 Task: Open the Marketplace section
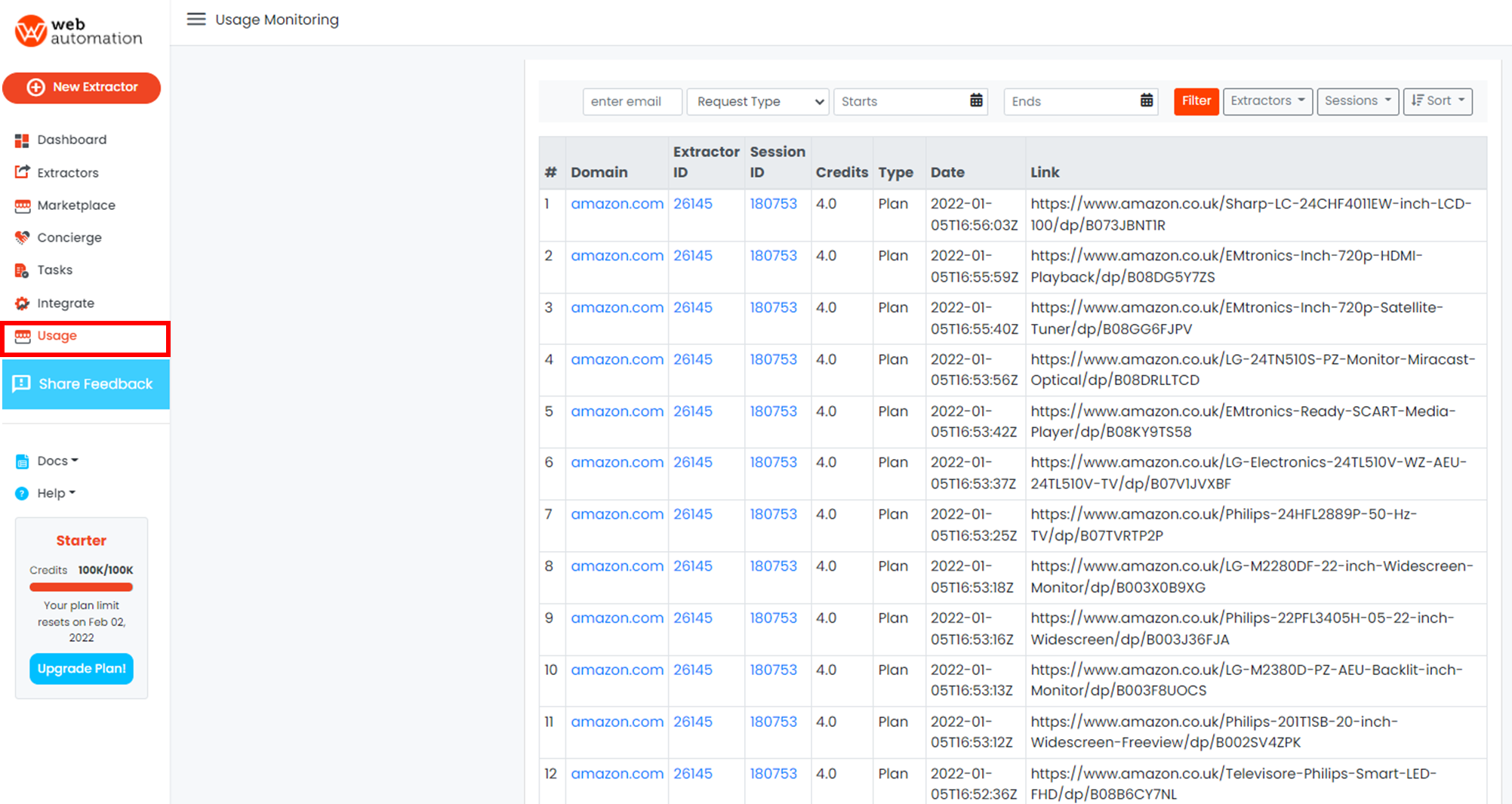pyautogui.click(x=76, y=205)
